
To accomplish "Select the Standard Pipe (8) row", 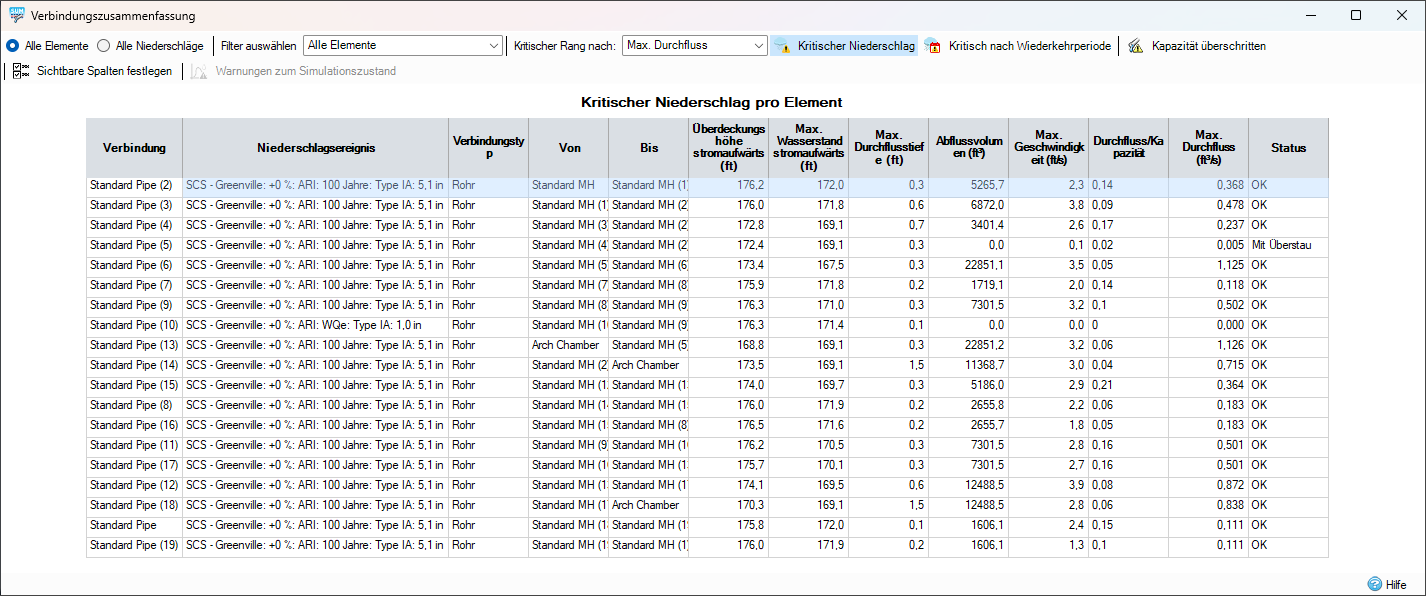I will 708,405.
